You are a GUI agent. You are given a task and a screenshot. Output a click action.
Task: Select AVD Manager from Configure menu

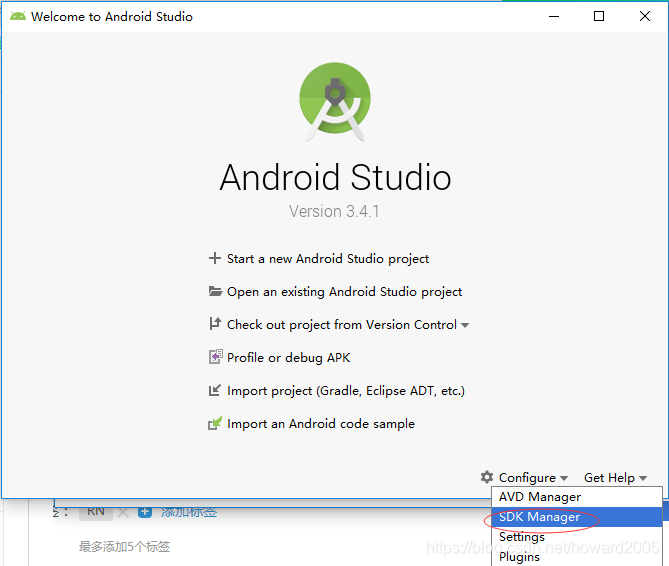click(x=577, y=497)
